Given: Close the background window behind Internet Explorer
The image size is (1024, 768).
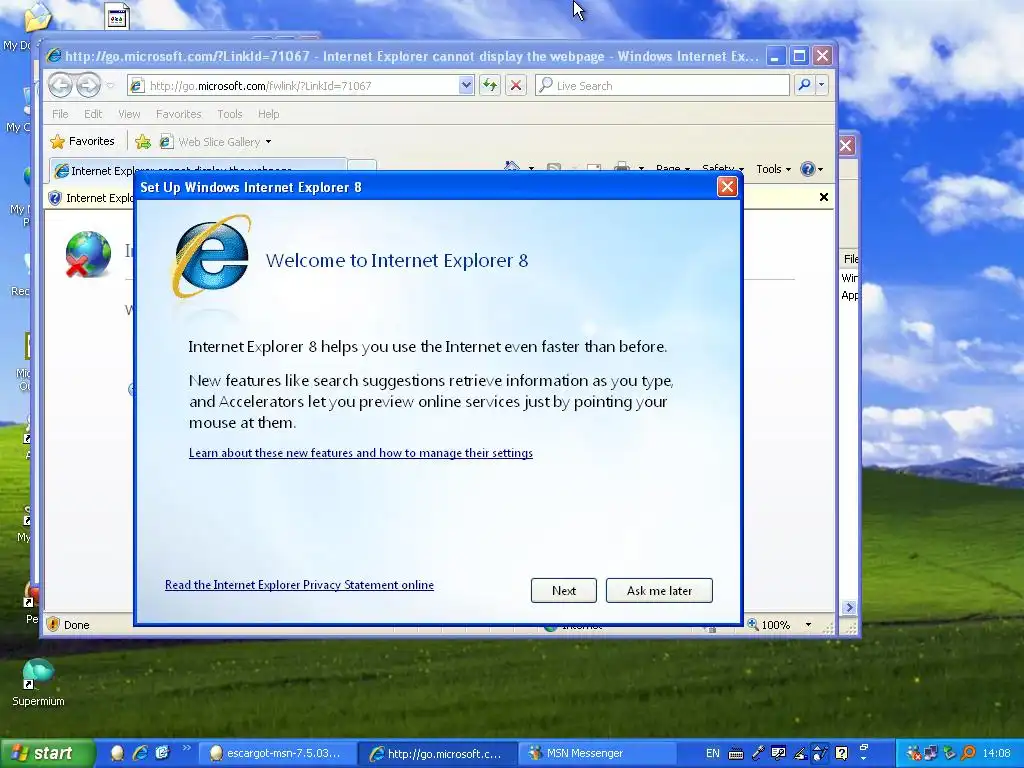Looking at the screenshot, I should pos(846,145).
